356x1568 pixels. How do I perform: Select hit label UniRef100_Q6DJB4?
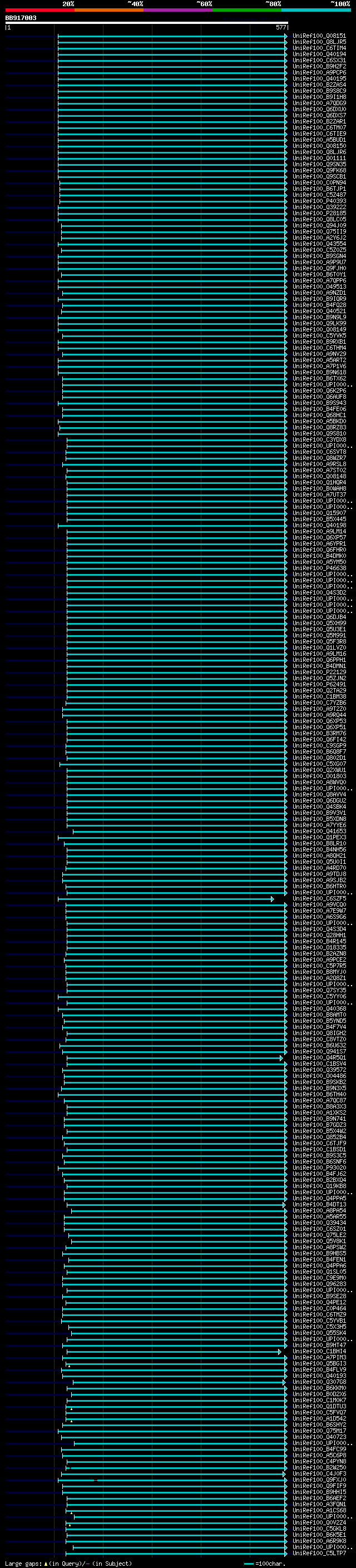pyautogui.click(x=319, y=617)
